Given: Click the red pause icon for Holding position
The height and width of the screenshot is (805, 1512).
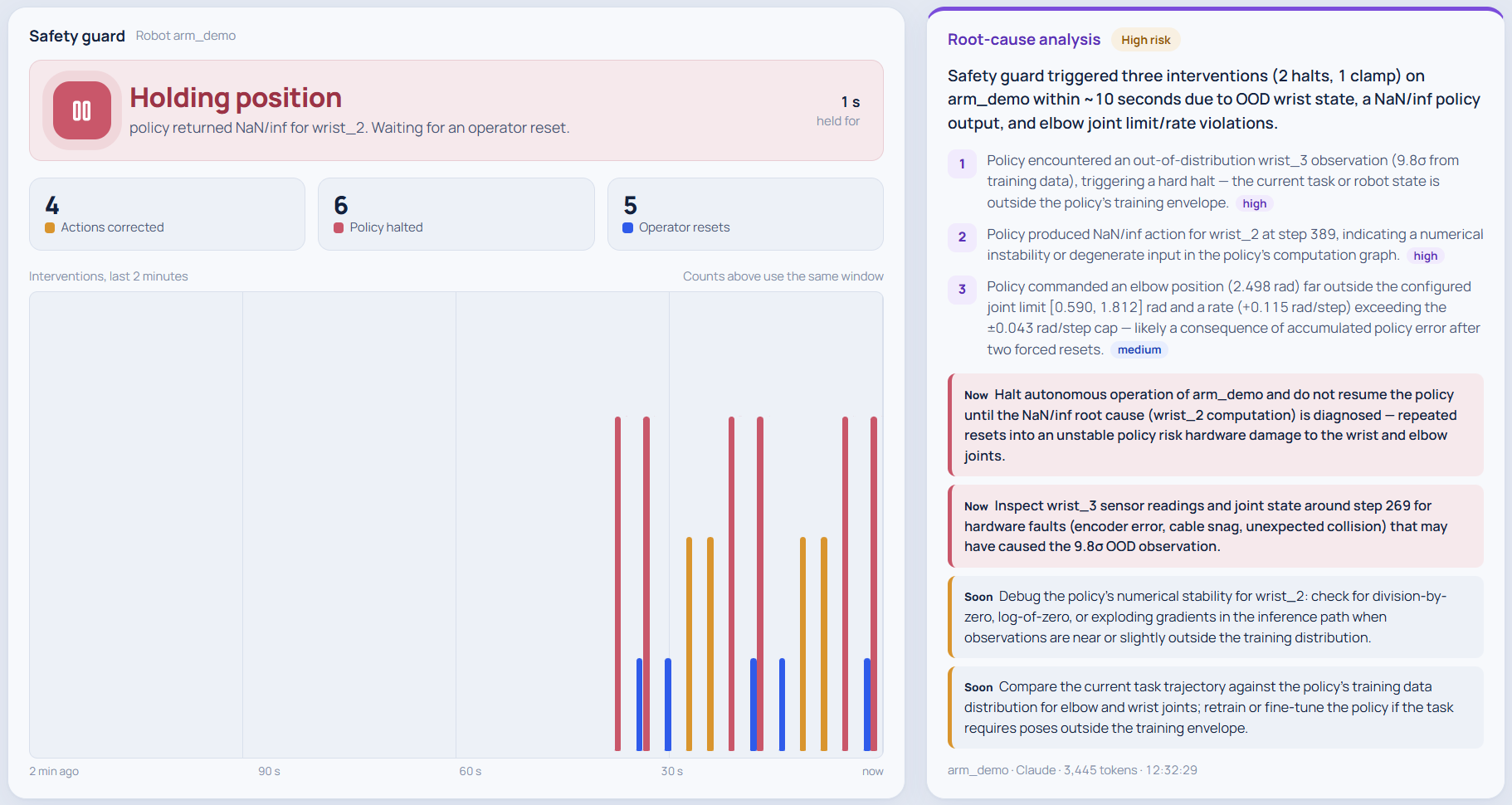Looking at the screenshot, I should tap(82, 110).
